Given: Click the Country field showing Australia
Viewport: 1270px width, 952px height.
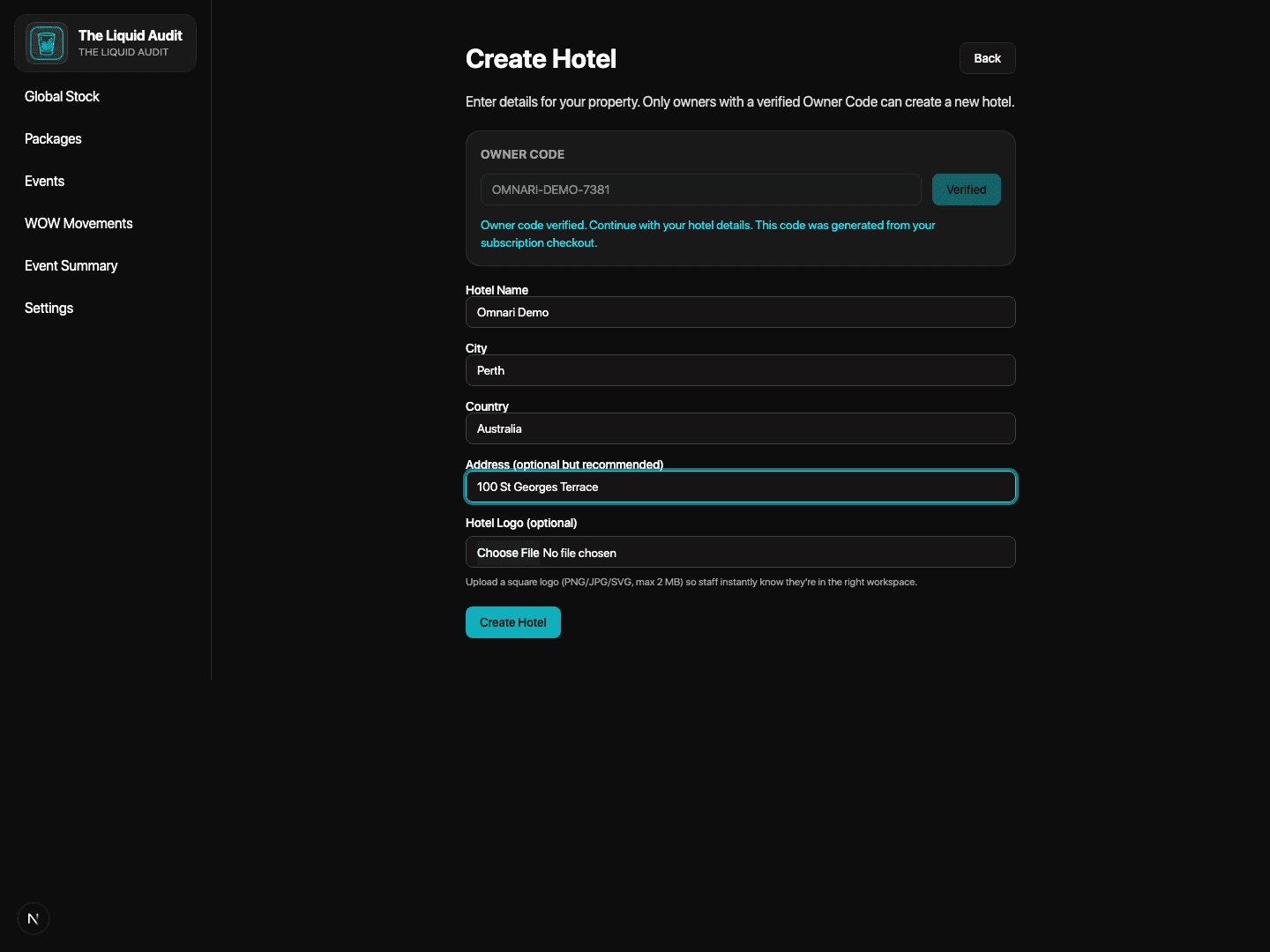Looking at the screenshot, I should [x=740, y=428].
